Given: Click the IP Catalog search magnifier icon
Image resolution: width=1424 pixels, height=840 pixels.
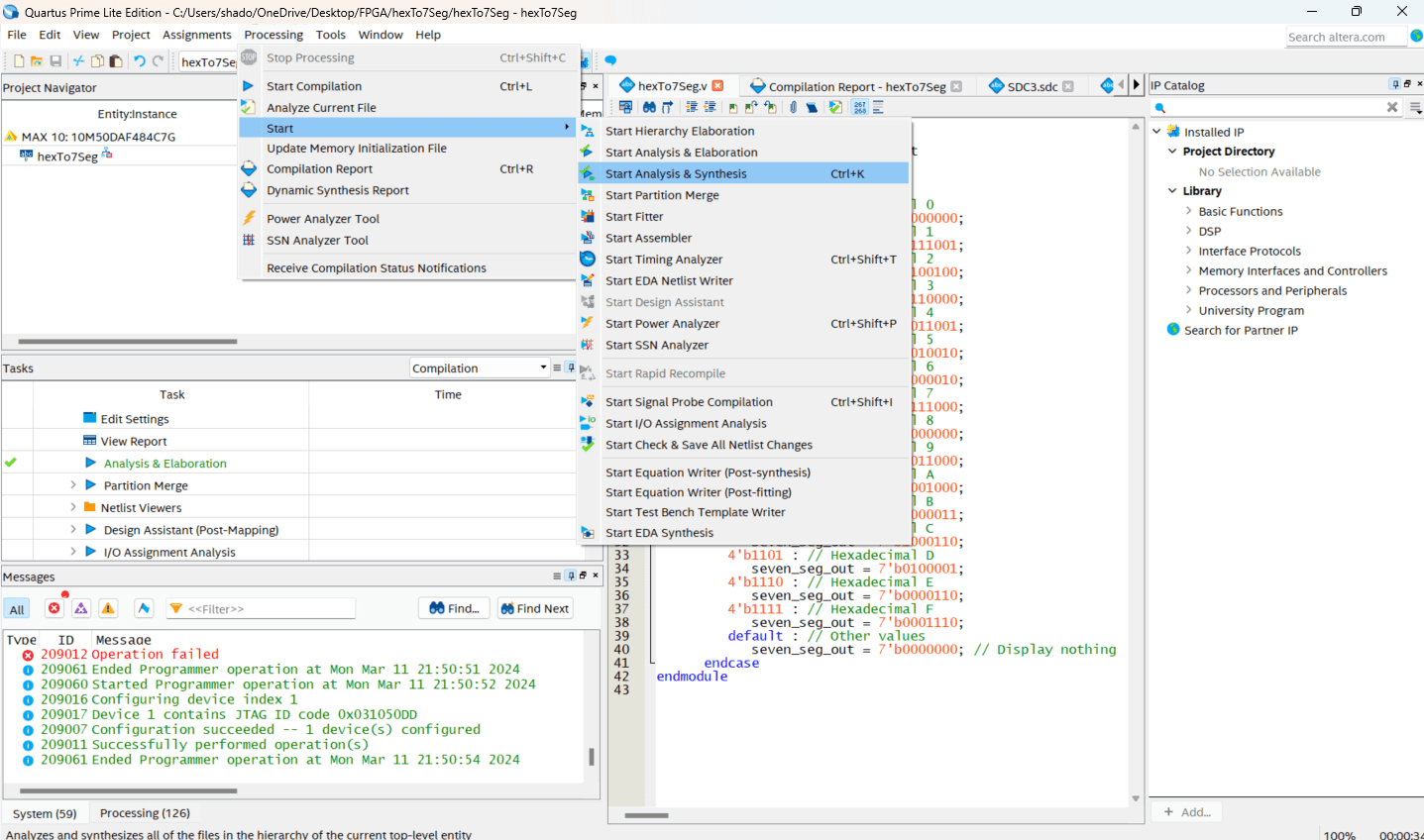Looking at the screenshot, I should pyautogui.click(x=1160, y=107).
